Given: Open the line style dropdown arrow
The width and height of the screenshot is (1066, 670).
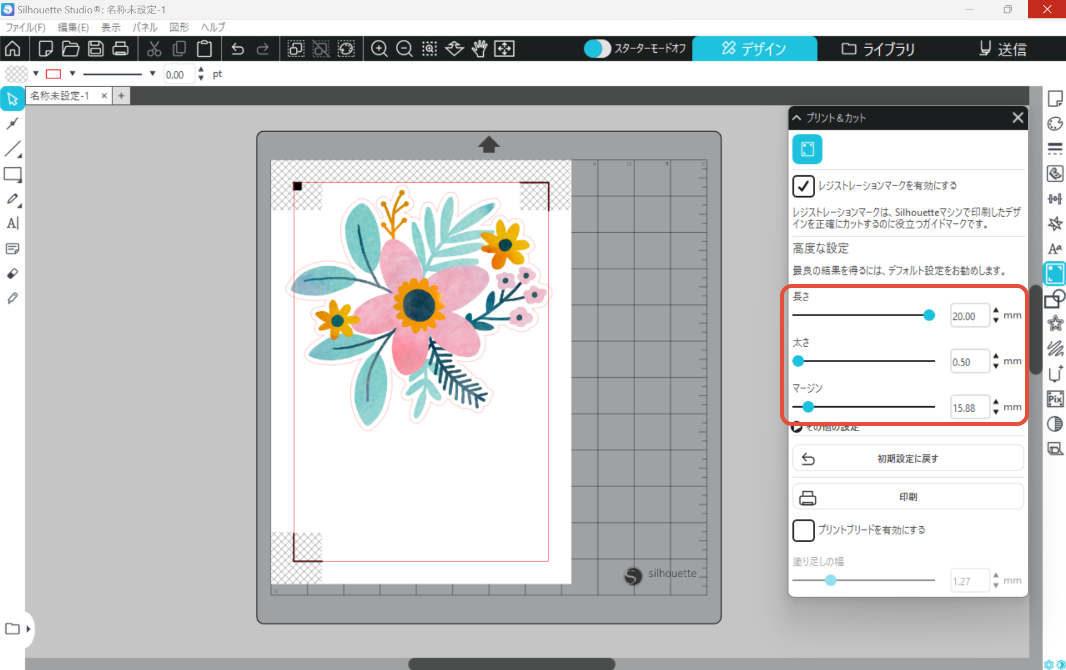Looking at the screenshot, I should [152, 73].
